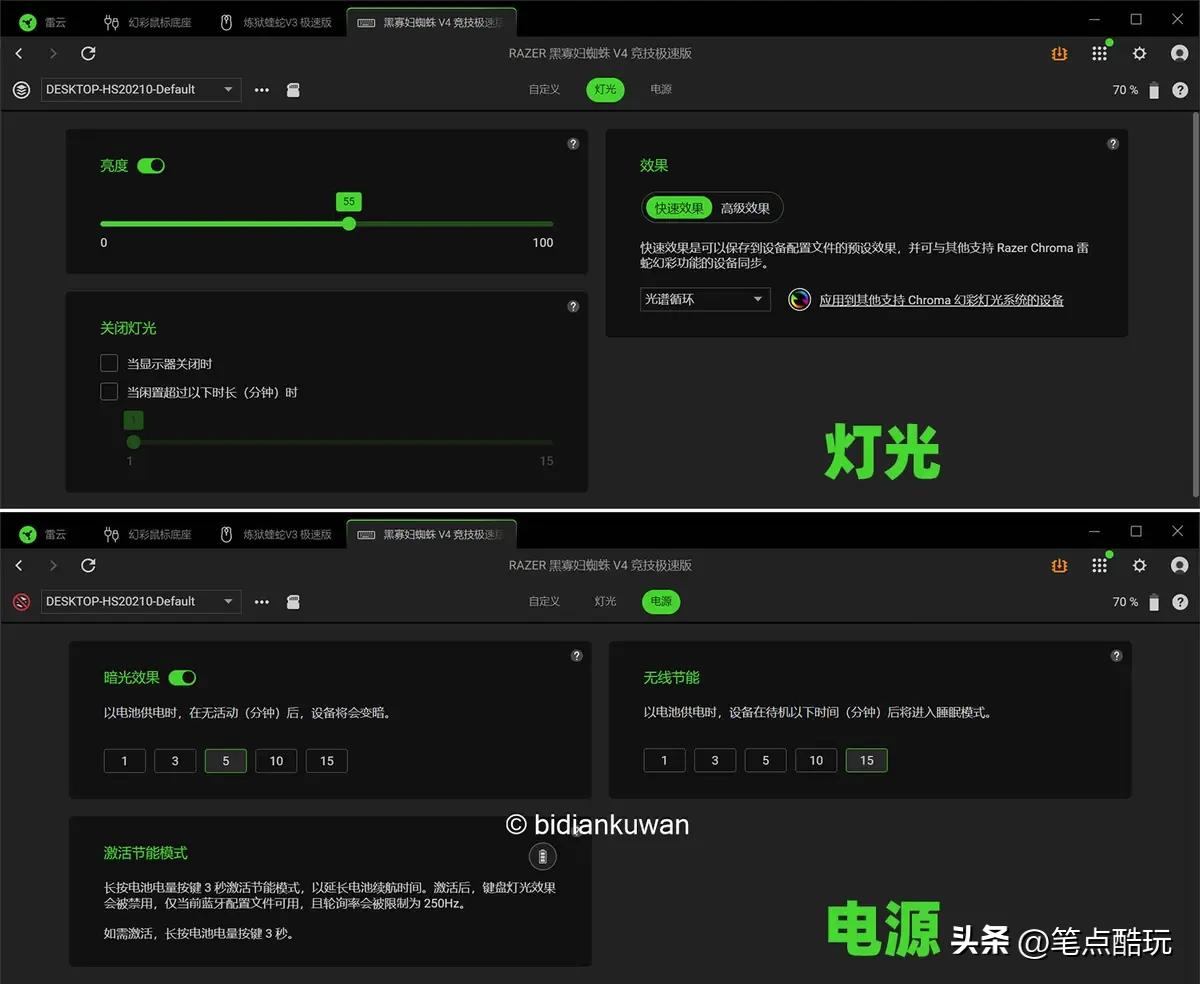Select the 高级效果 button
1200x984 pixels.
click(745, 208)
